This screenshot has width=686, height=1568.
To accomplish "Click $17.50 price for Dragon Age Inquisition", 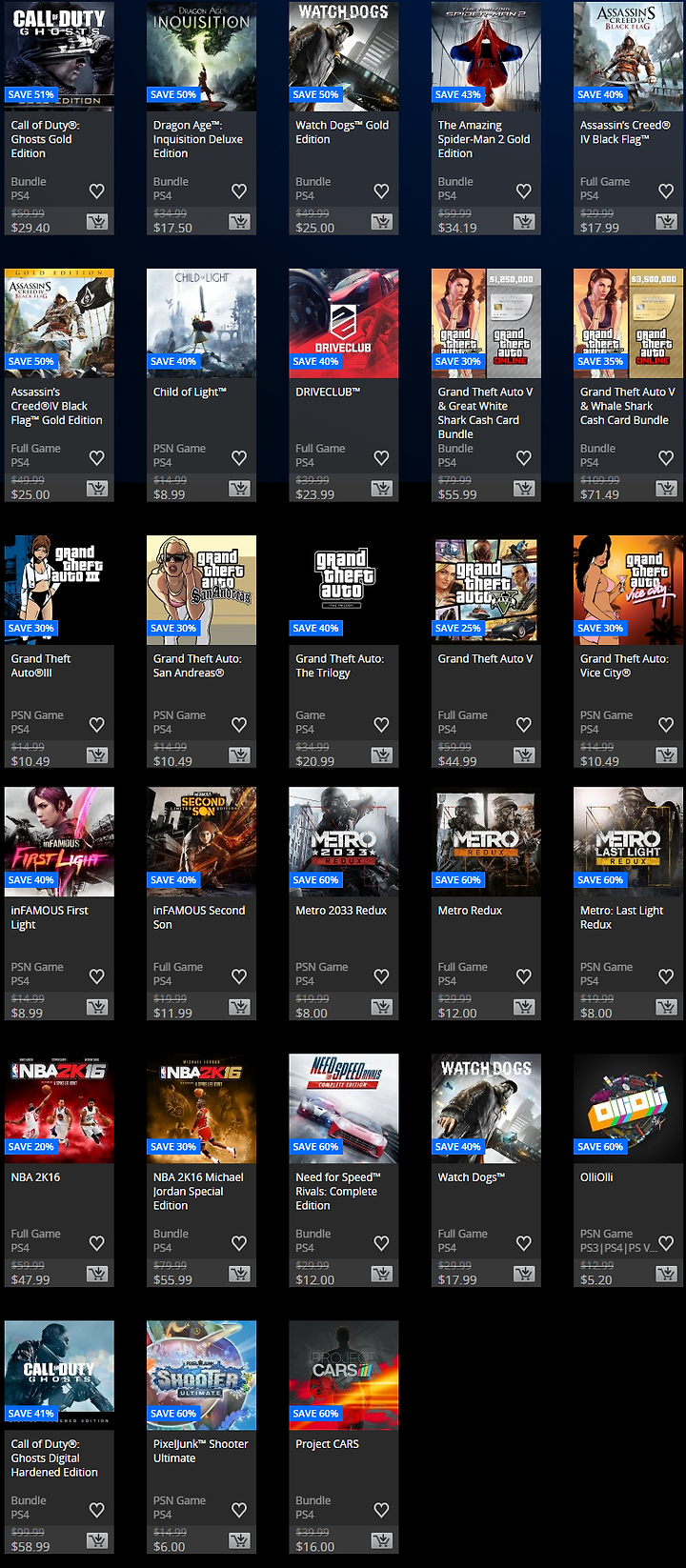I will click(172, 228).
